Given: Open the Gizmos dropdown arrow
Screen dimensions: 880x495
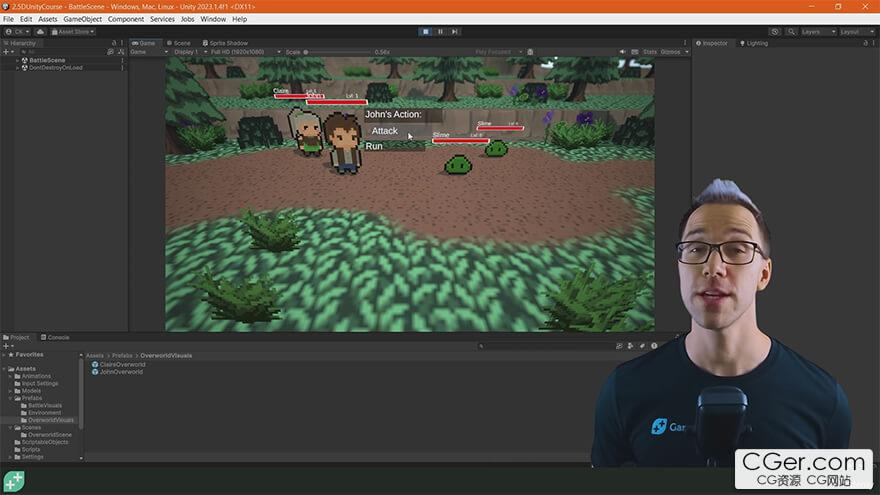Looking at the screenshot, I should coord(686,52).
